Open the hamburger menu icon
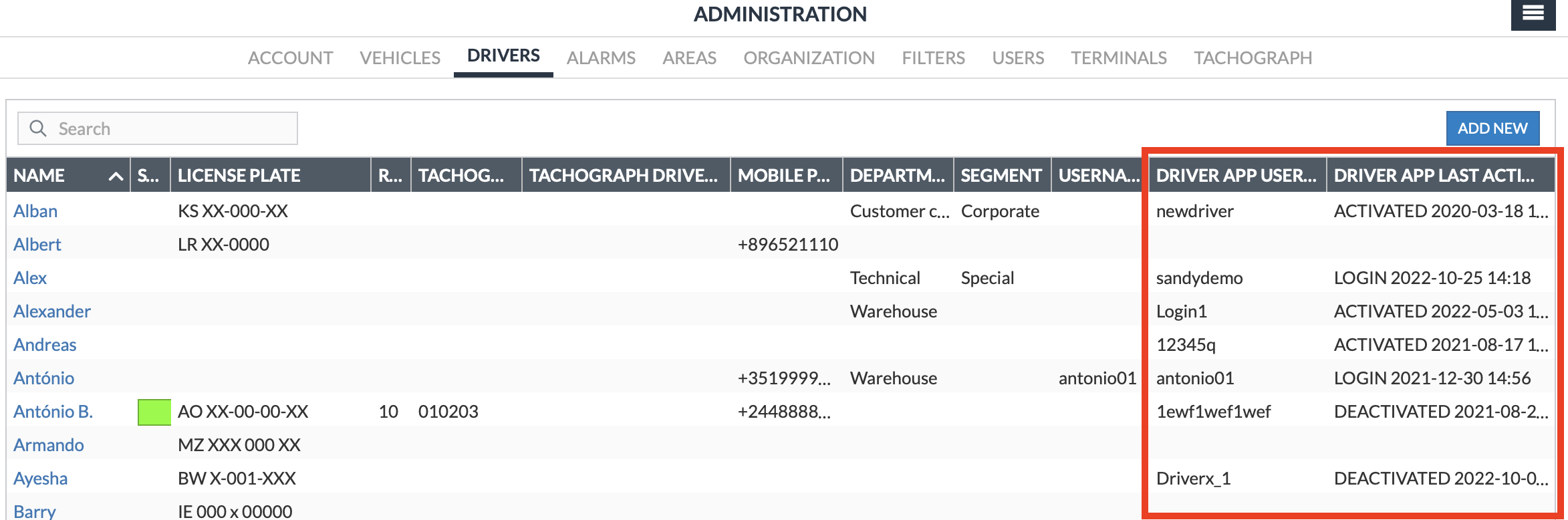 pos(1533,13)
